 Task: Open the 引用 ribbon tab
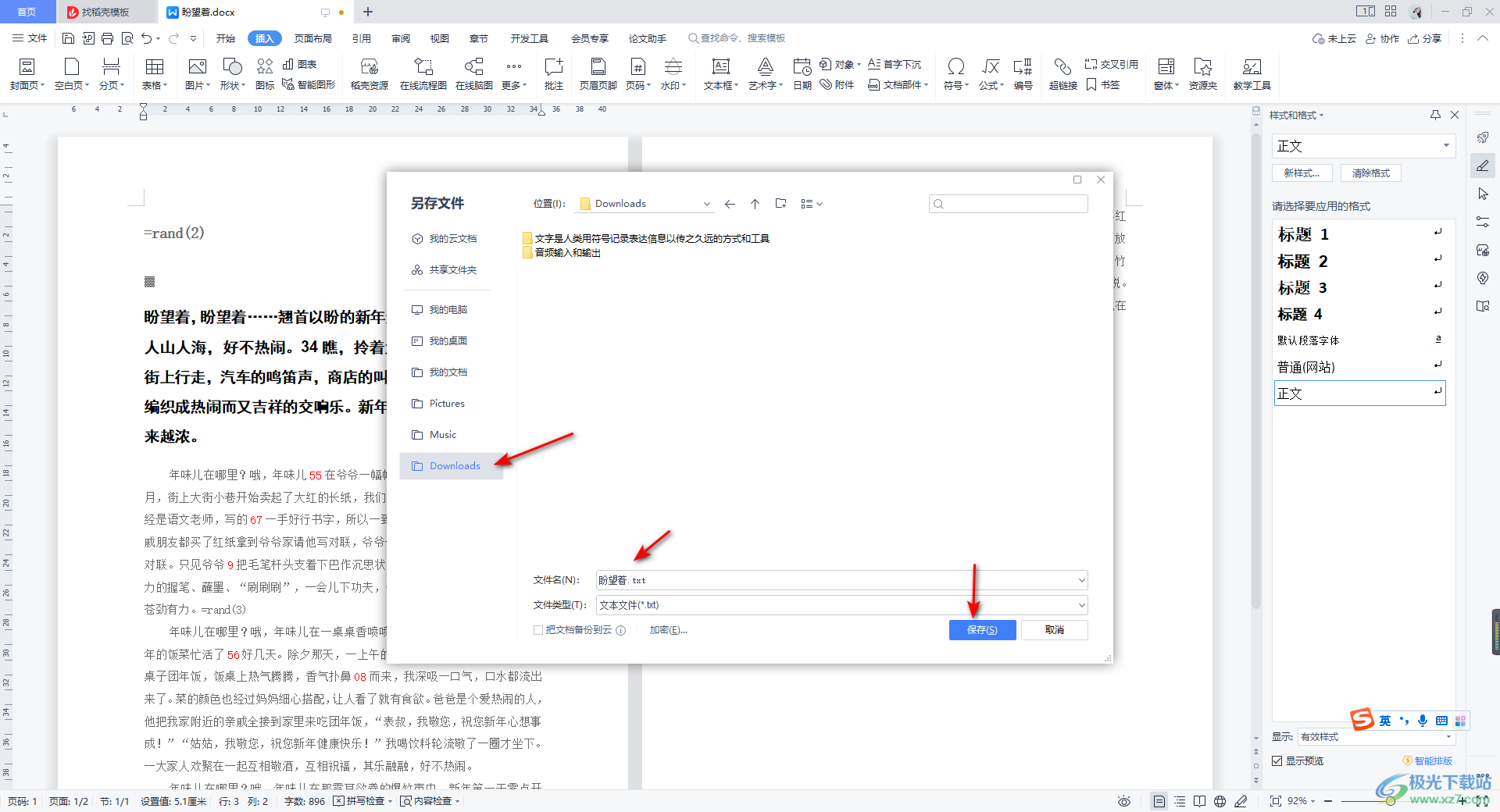361,38
